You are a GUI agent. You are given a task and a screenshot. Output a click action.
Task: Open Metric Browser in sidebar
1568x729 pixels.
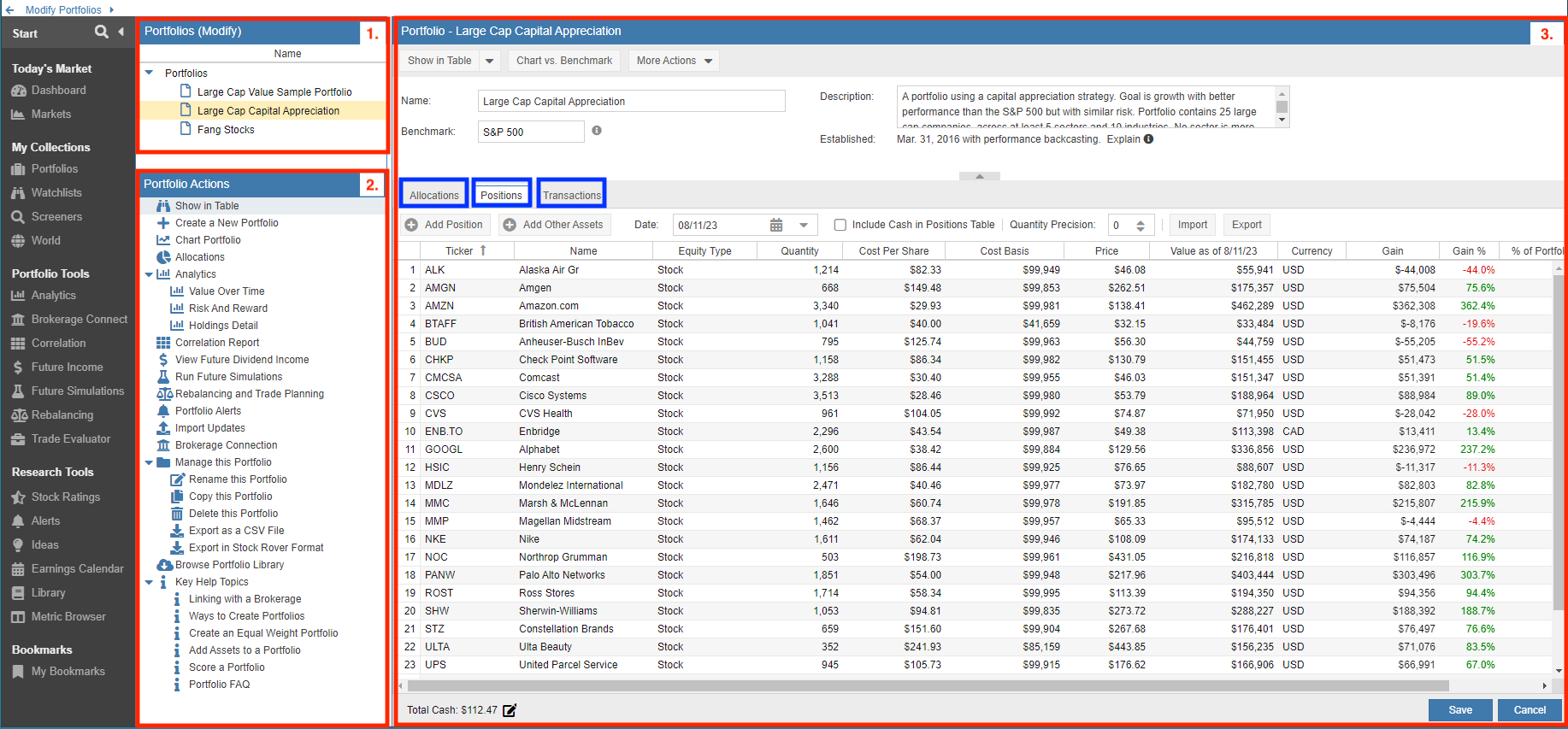coord(68,617)
